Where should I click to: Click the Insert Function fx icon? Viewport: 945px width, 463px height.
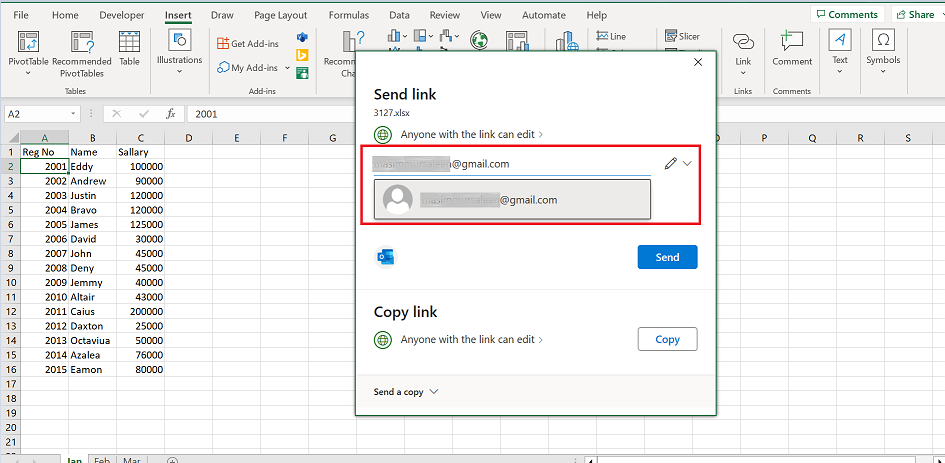171,113
